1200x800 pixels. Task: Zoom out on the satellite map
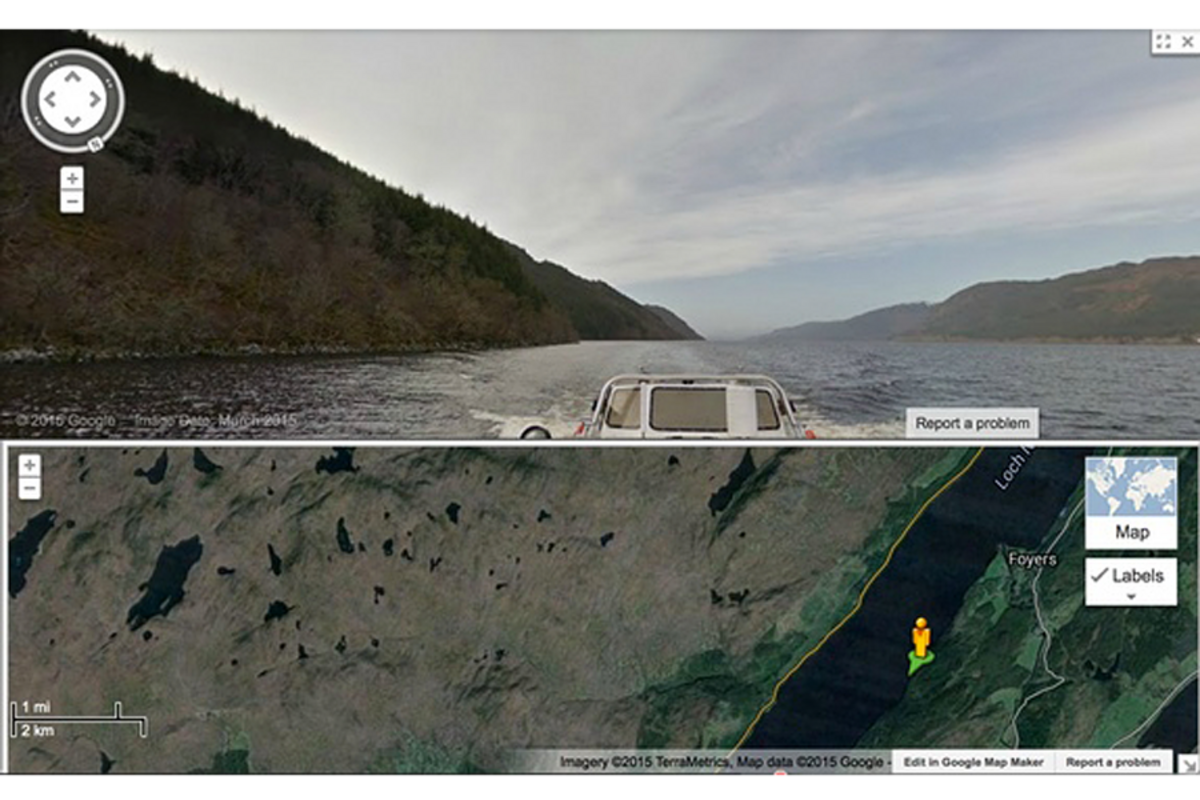click(x=29, y=489)
